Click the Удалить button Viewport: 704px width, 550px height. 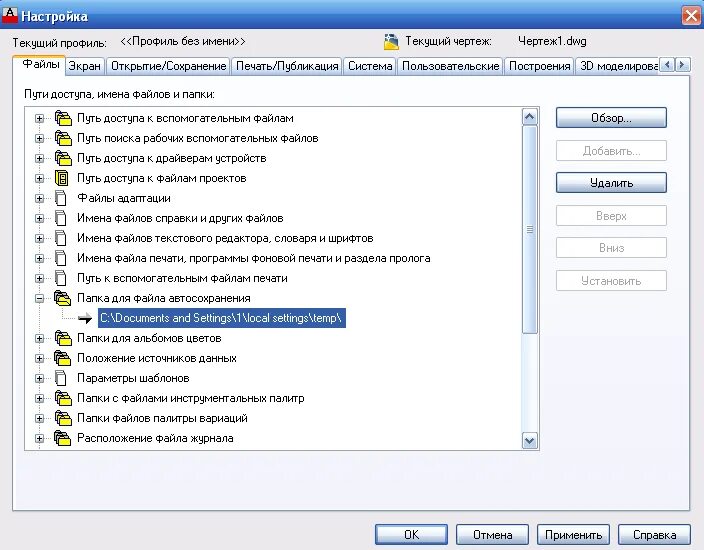611,183
